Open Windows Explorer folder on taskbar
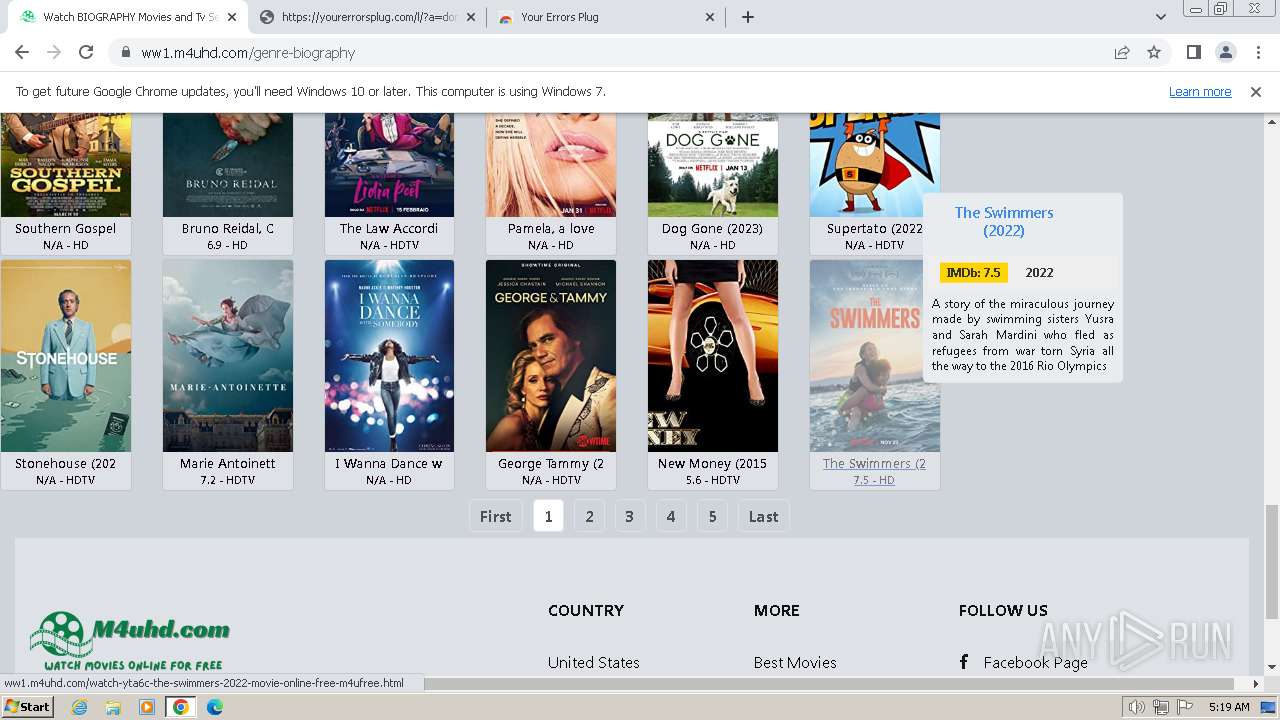This screenshot has height=720, width=1280. (x=113, y=707)
